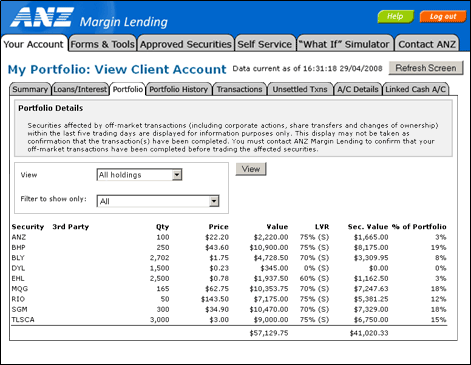Viewport: 471px width, 365px height.
Task: Click the data current timestamp text
Action: pyautogui.click(x=307, y=69)
